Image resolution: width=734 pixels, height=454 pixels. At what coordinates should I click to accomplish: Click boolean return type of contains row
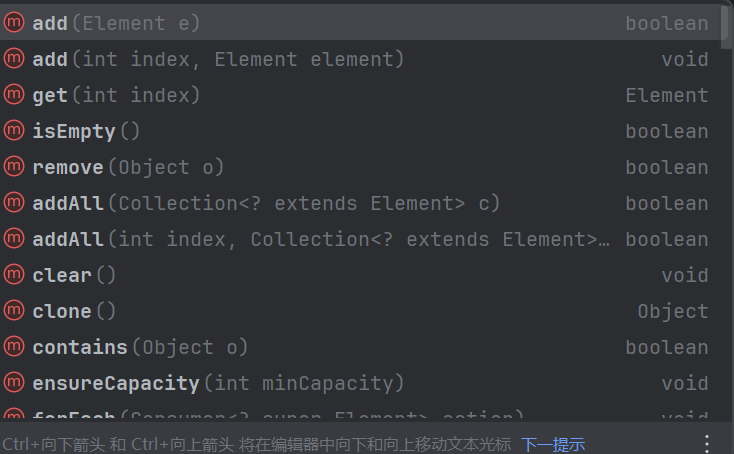[666, 347]
